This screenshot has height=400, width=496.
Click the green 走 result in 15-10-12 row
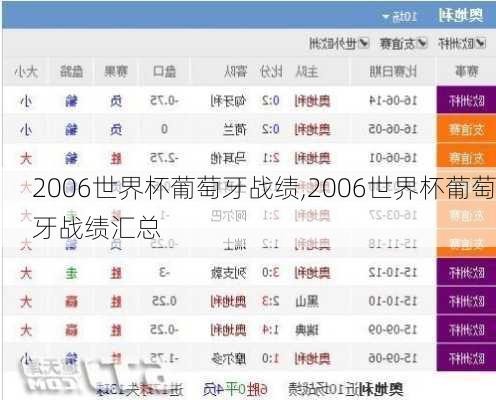71,273
